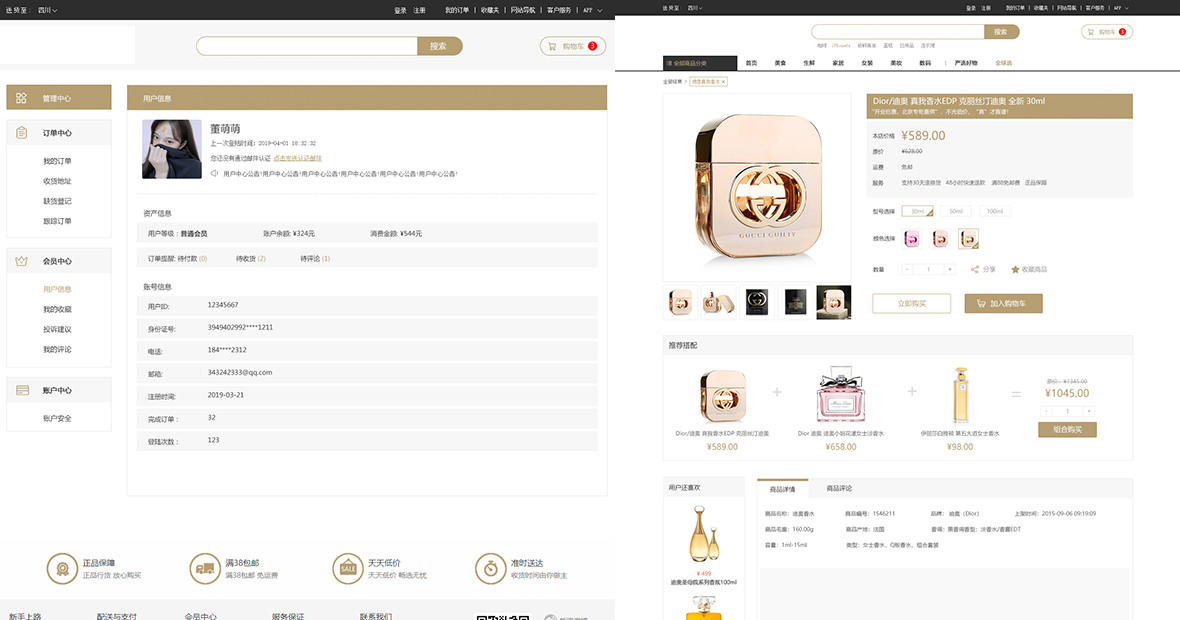
Task: Open the 全球选 navigation item
Action: pyautogui.click(x=1003, y=63)
